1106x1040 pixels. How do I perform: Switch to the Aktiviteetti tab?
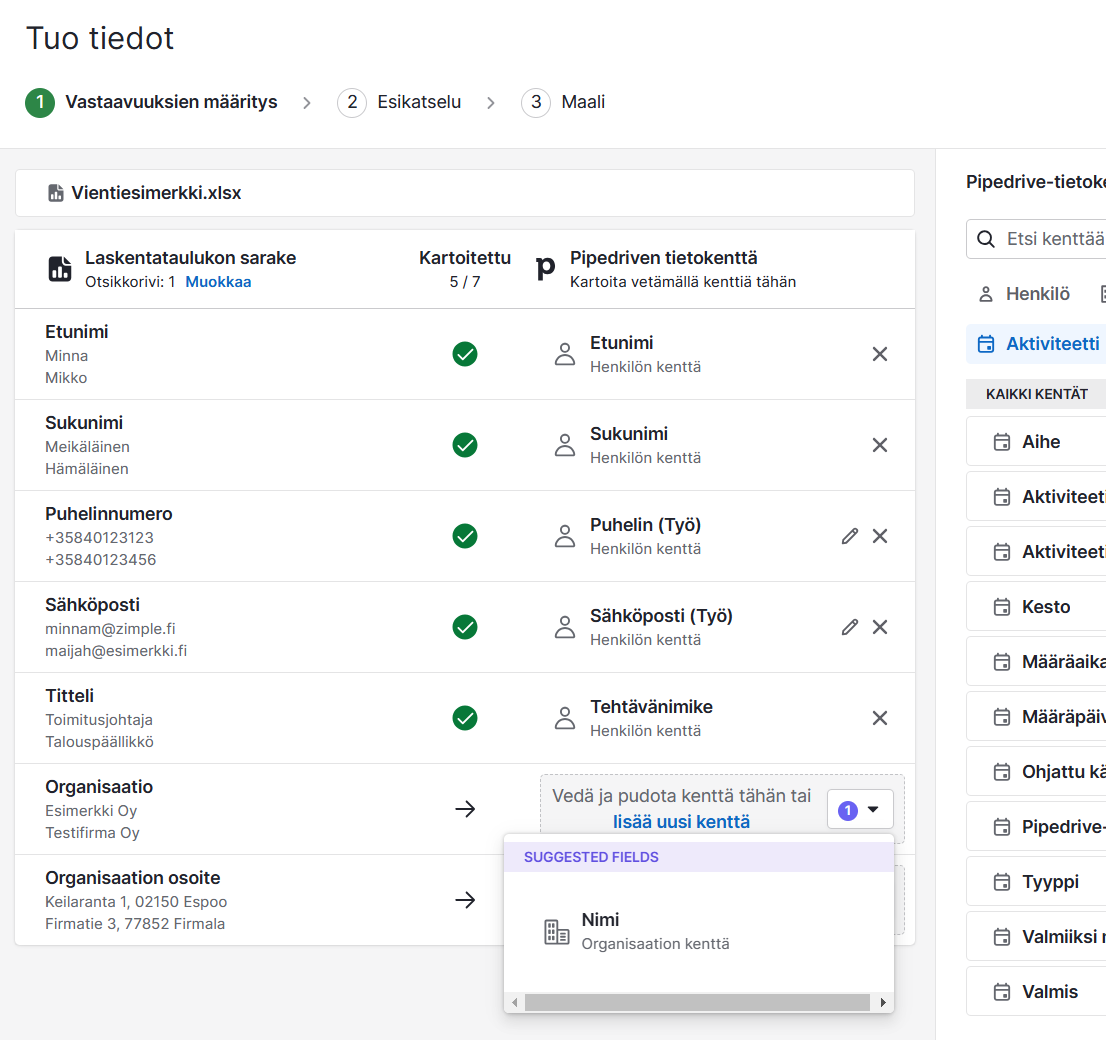(x=1038, y=344)
